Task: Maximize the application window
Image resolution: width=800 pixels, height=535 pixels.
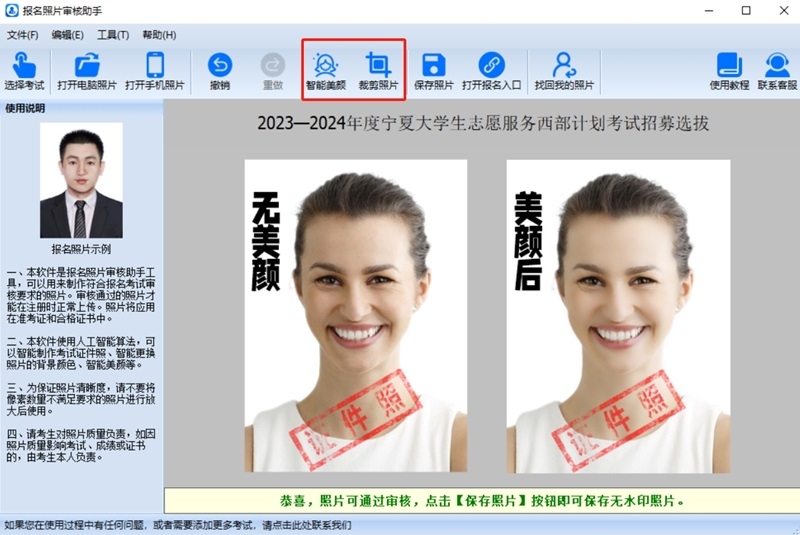Action: 746,11
